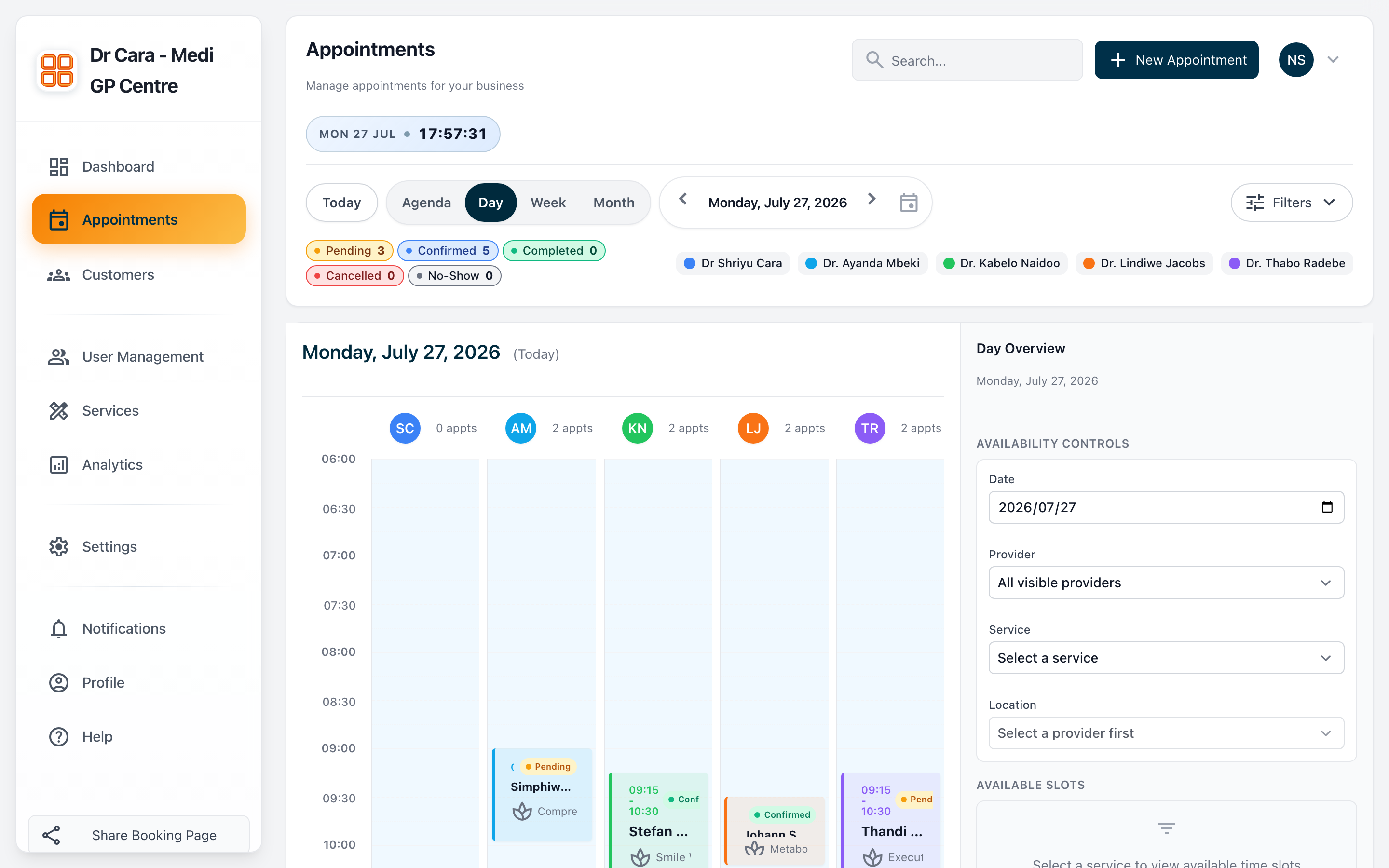Click the Services tools icon
Image resolution: width=1389 pixels, height=868 pixels.
(x=58, y=410)
